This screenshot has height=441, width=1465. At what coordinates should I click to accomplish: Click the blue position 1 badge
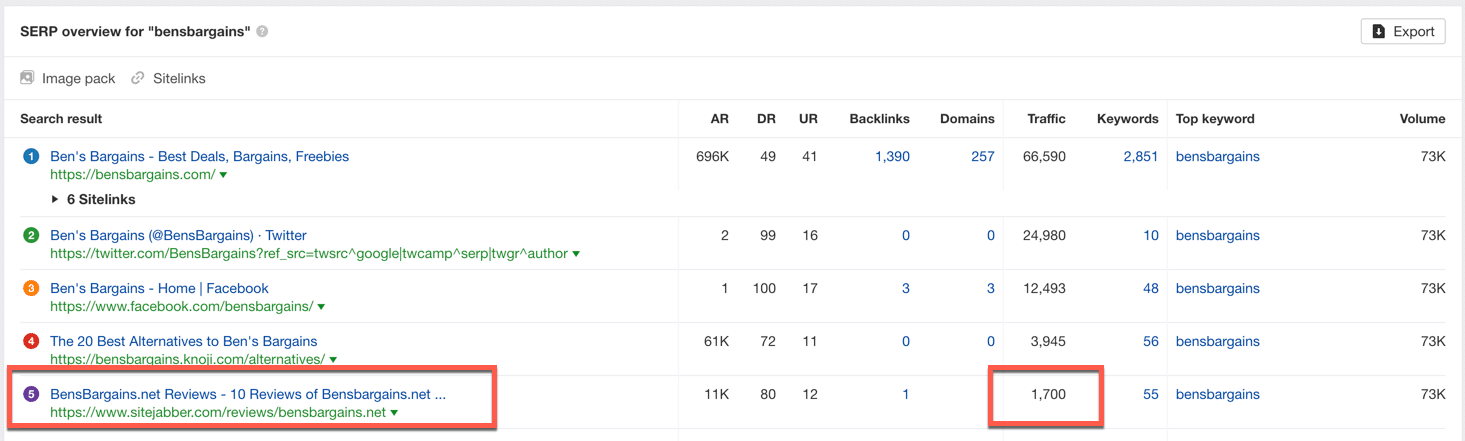pos(31,156)
